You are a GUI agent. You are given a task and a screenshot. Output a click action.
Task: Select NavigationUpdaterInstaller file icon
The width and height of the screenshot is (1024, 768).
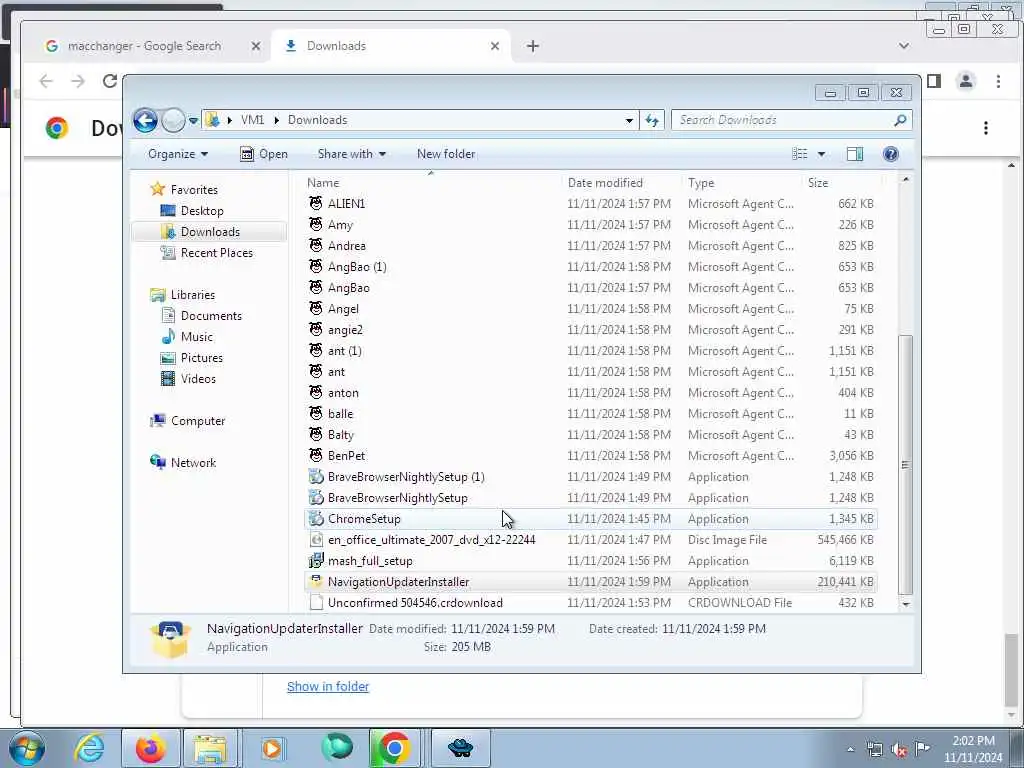point(316,581)
